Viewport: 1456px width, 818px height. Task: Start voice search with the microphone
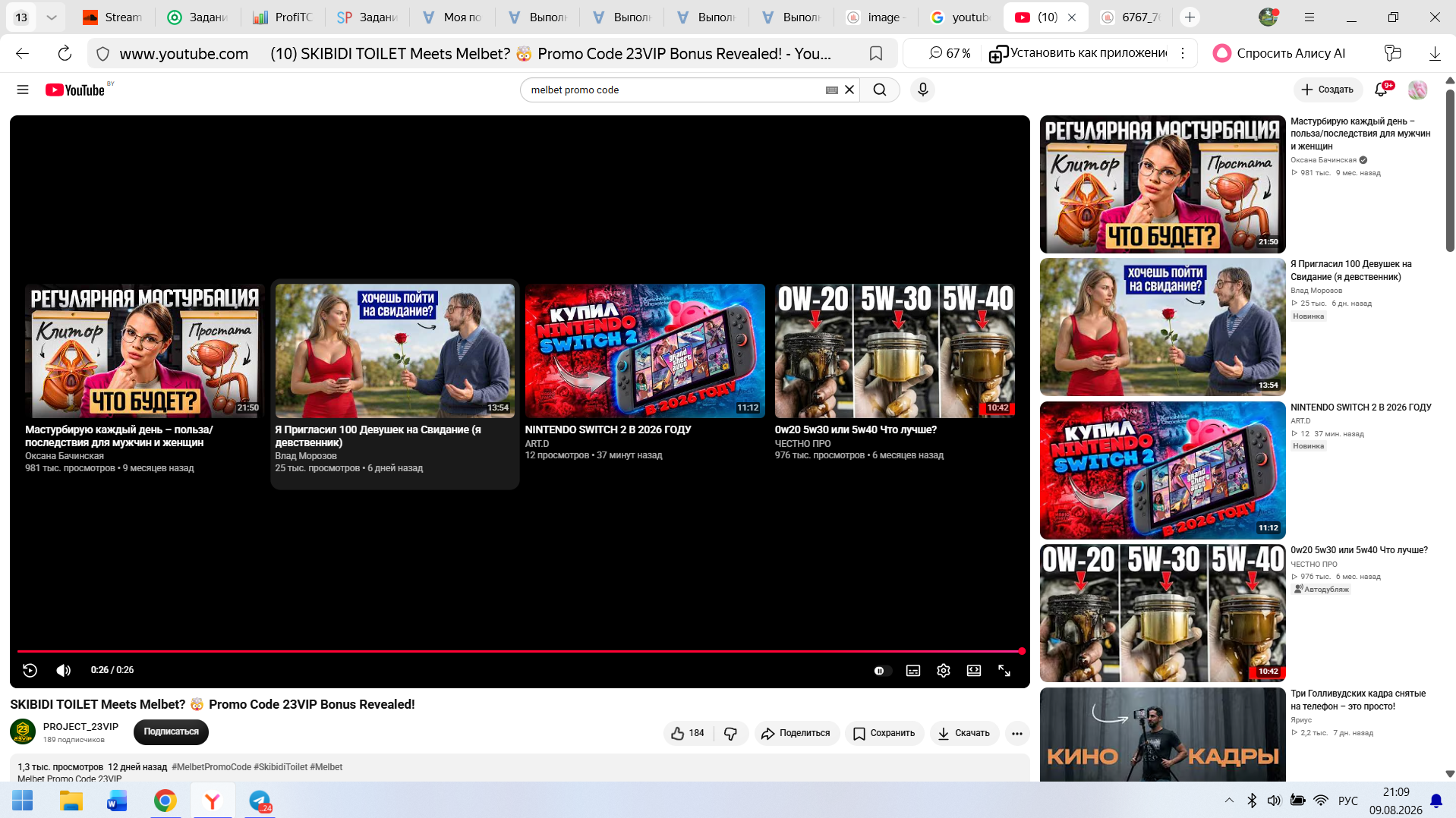pos(922,90)
